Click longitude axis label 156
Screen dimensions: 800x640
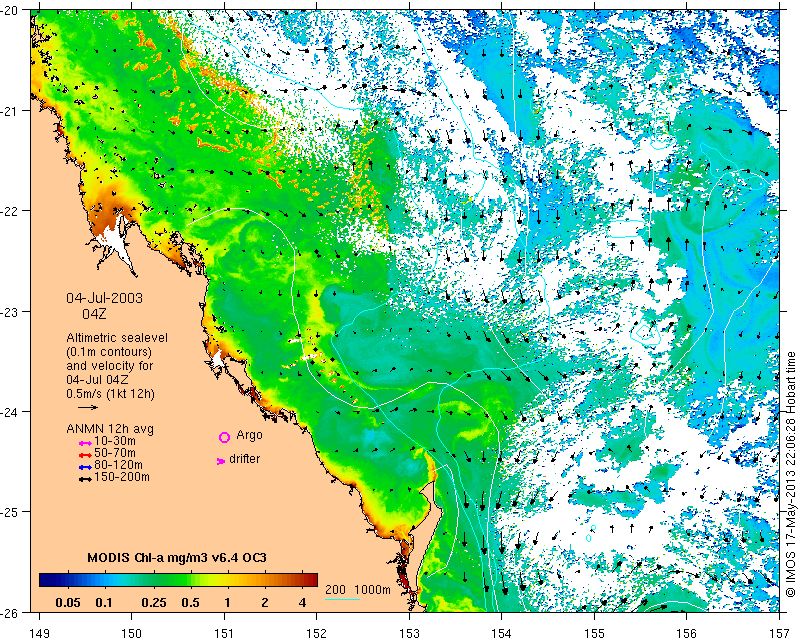pos(687,633)
